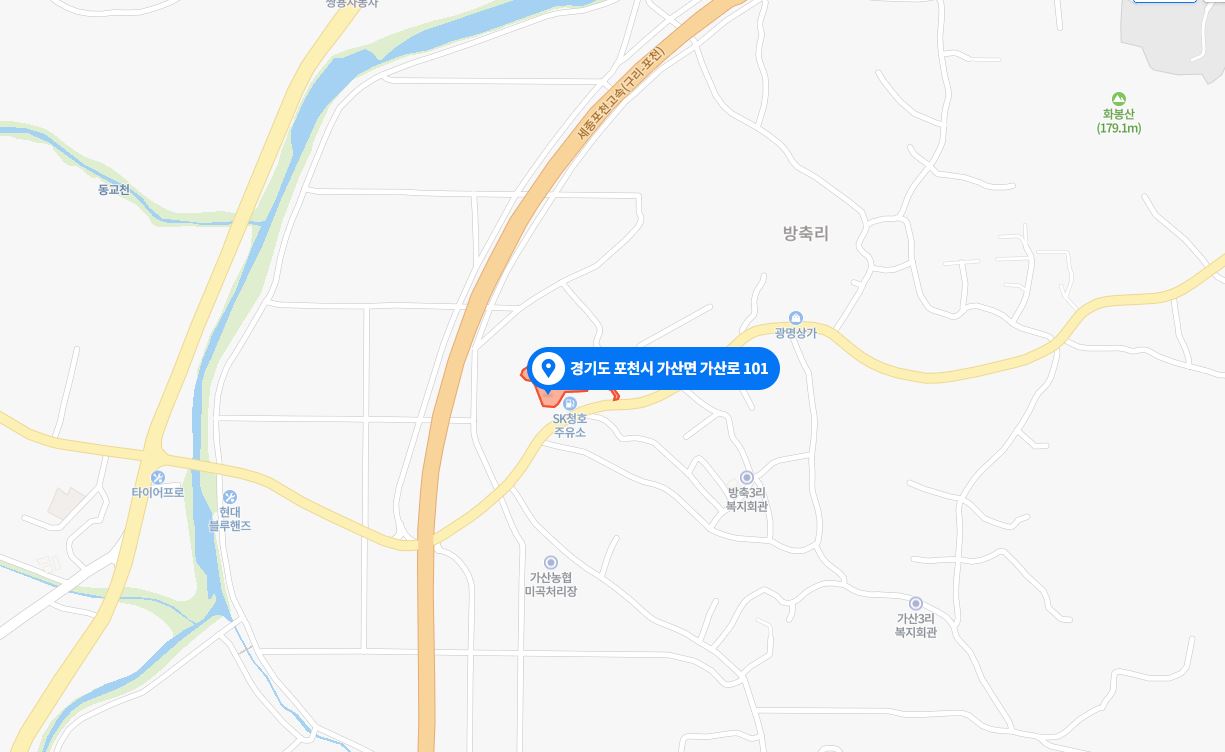Click the blue location pin icon
Viewport: 1225px width, 752px height.
click(x=547, y=368)
